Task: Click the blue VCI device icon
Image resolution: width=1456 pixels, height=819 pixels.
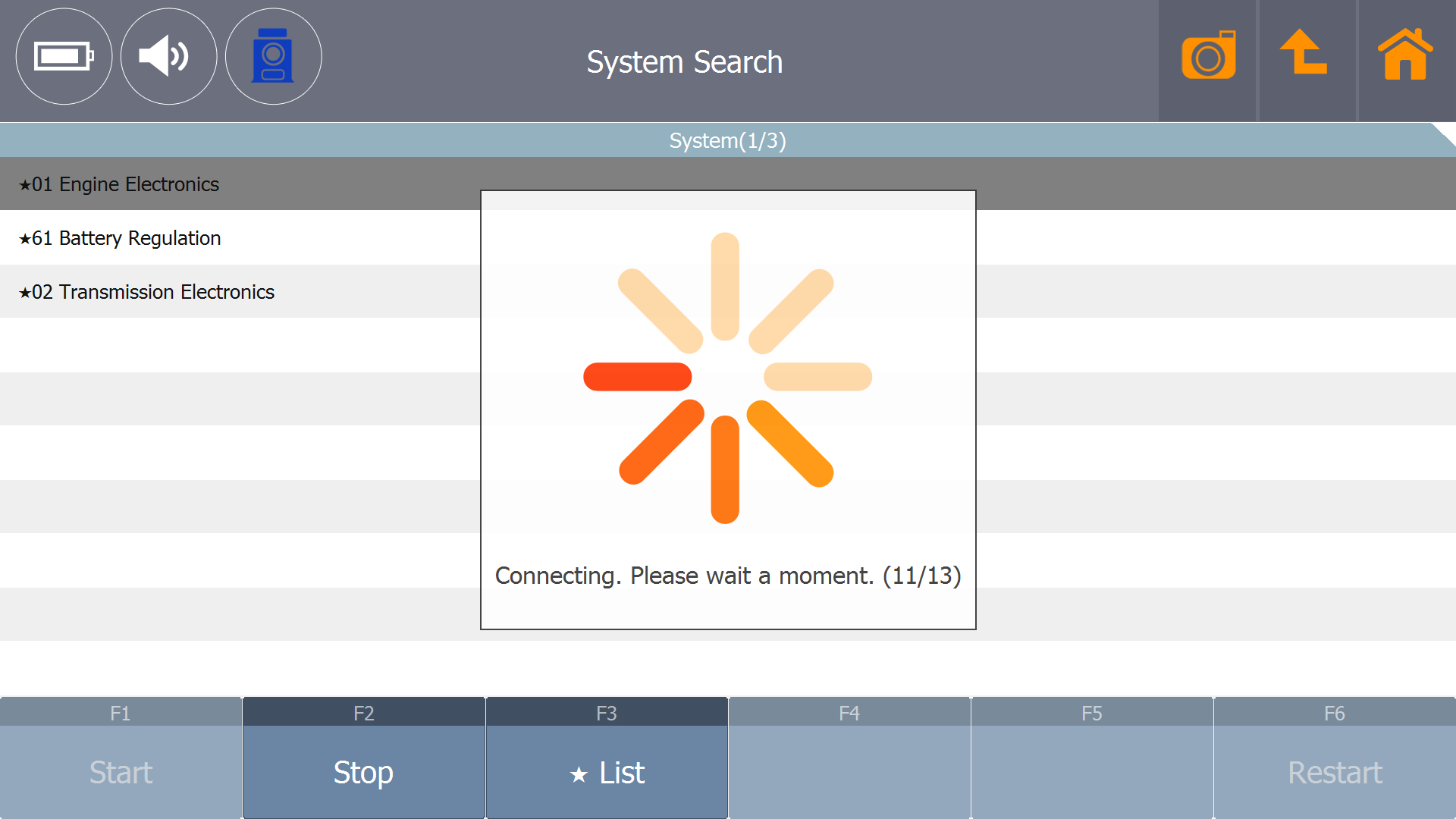Action: [x=273, y=56]
